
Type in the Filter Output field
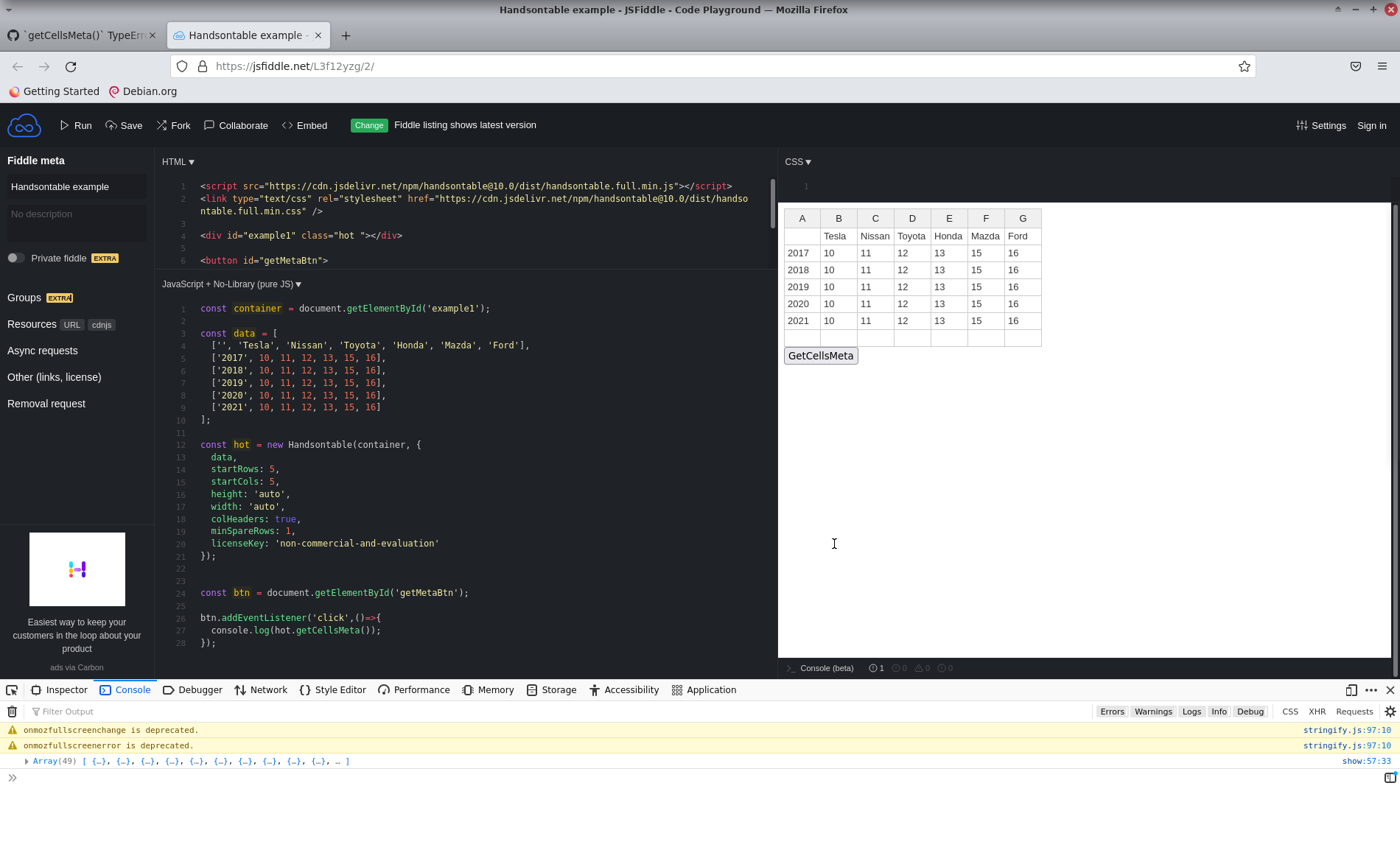coord(70,712)
